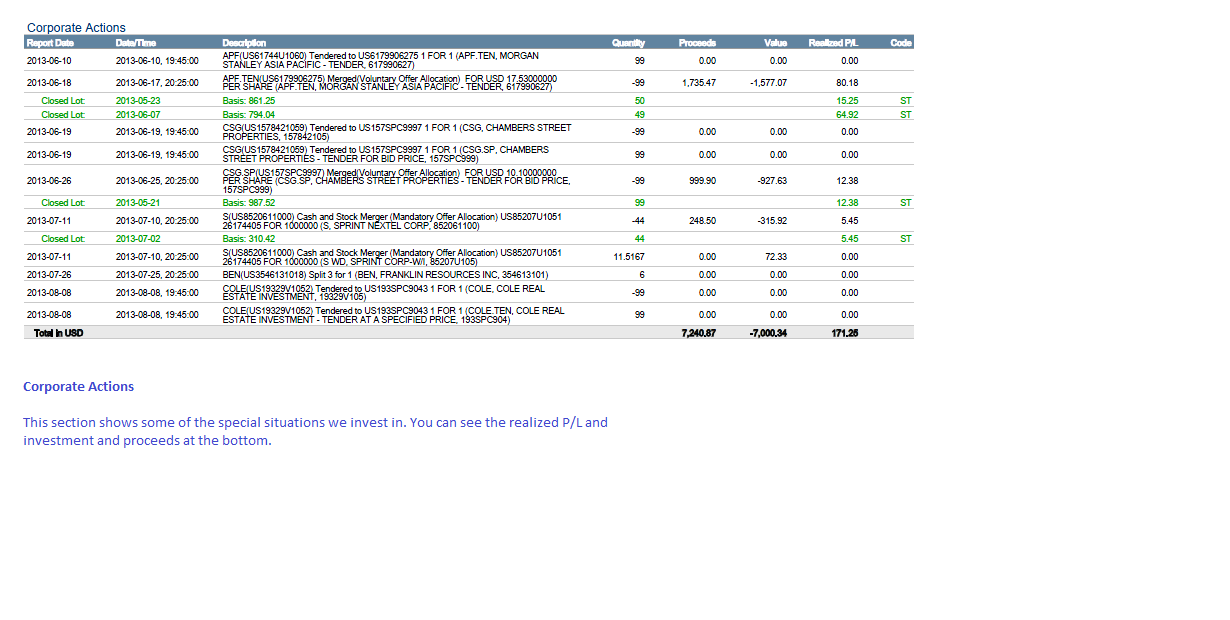
Task: Select the Description column header
Action: (x=244, y=43)
